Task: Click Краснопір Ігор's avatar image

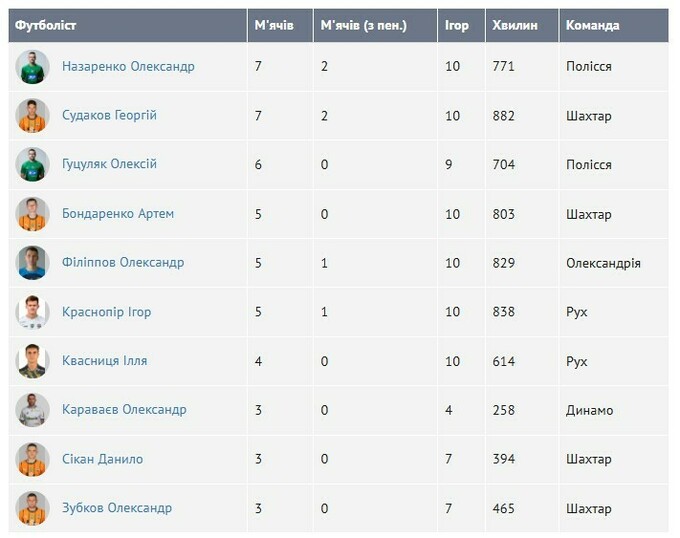Action: (32, 312)
